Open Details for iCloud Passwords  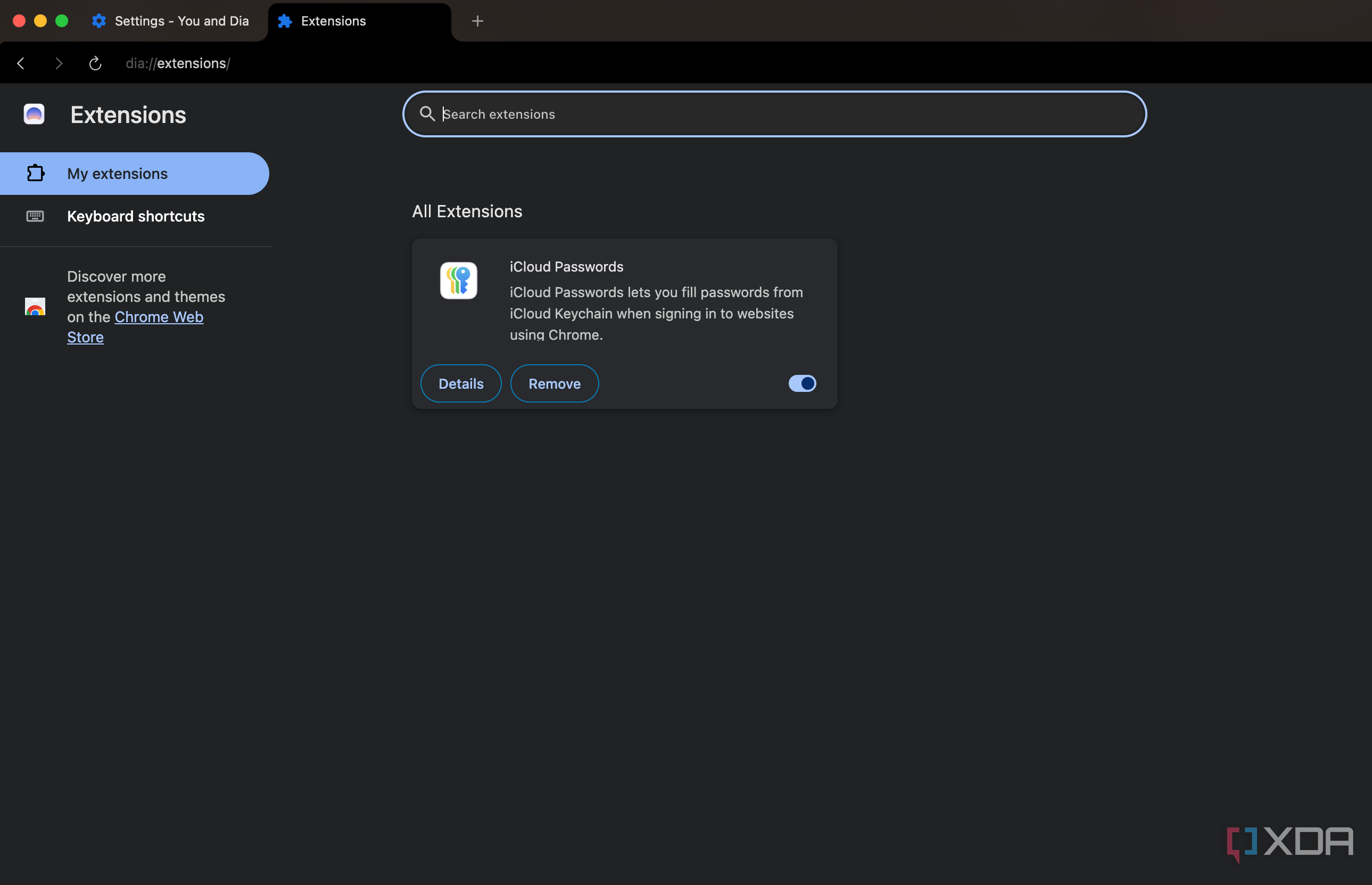[x=460, y=383]
